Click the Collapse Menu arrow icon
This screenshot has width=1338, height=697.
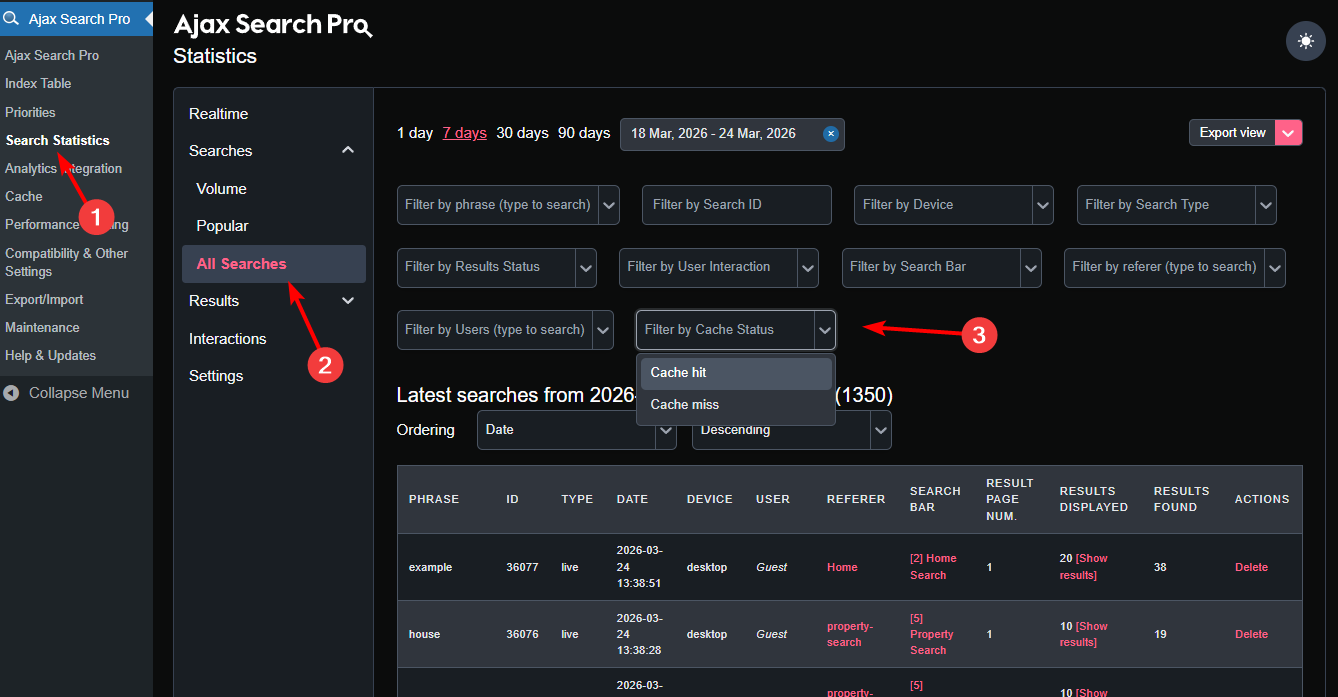coord(11,393)
